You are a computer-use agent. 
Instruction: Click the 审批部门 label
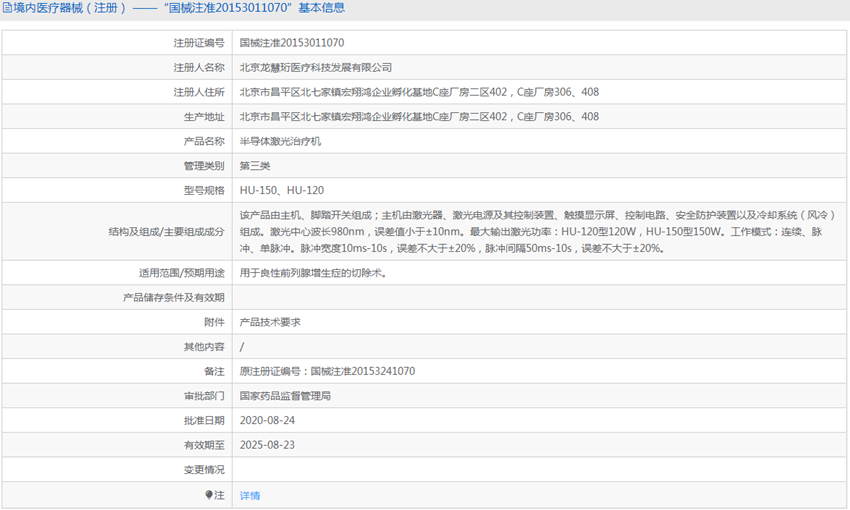204,396
